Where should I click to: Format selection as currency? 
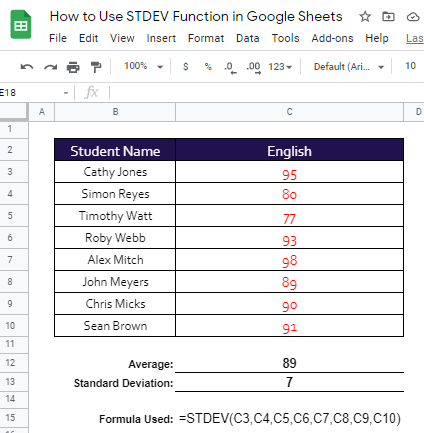click(x=186, y=67)
